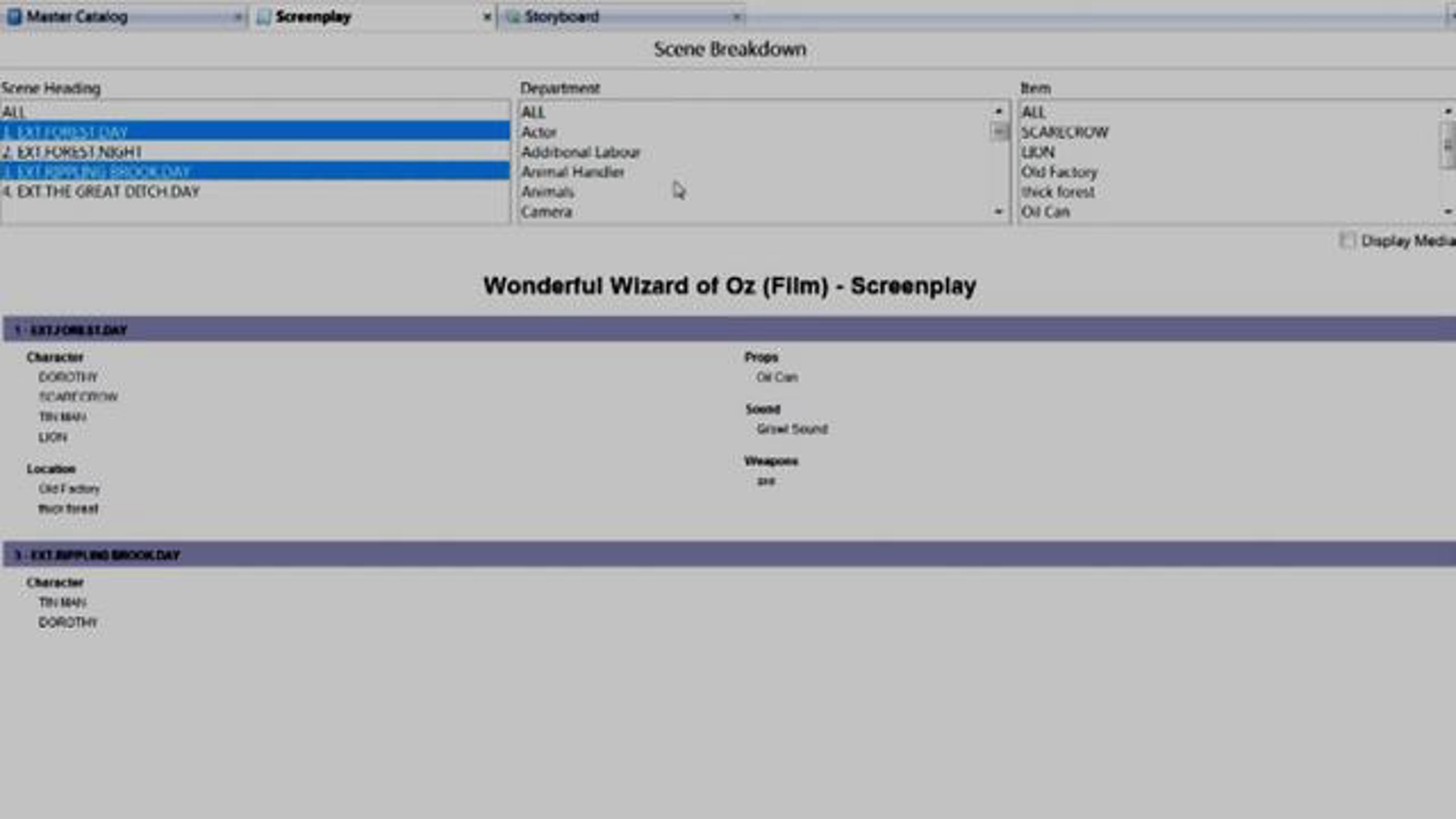Click the 1 - EXT.FOREST.DAY section header bar
This screenshot has width=1456, height=819.
pyautogui.click(x=730, y=329)
